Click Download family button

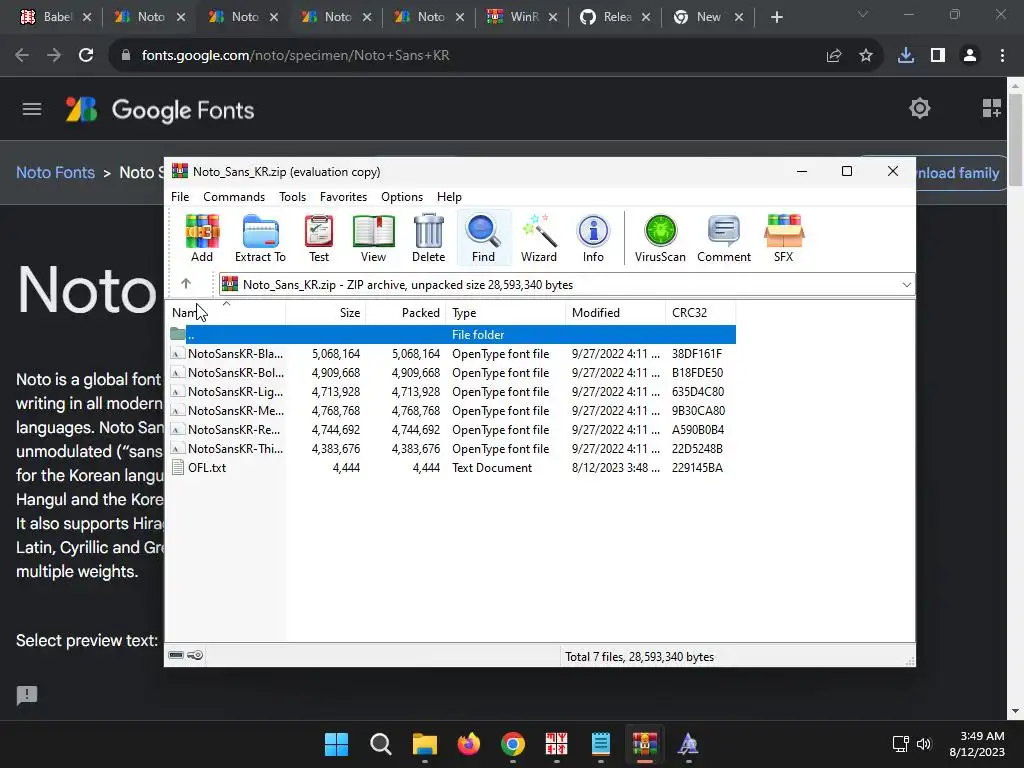957,173
